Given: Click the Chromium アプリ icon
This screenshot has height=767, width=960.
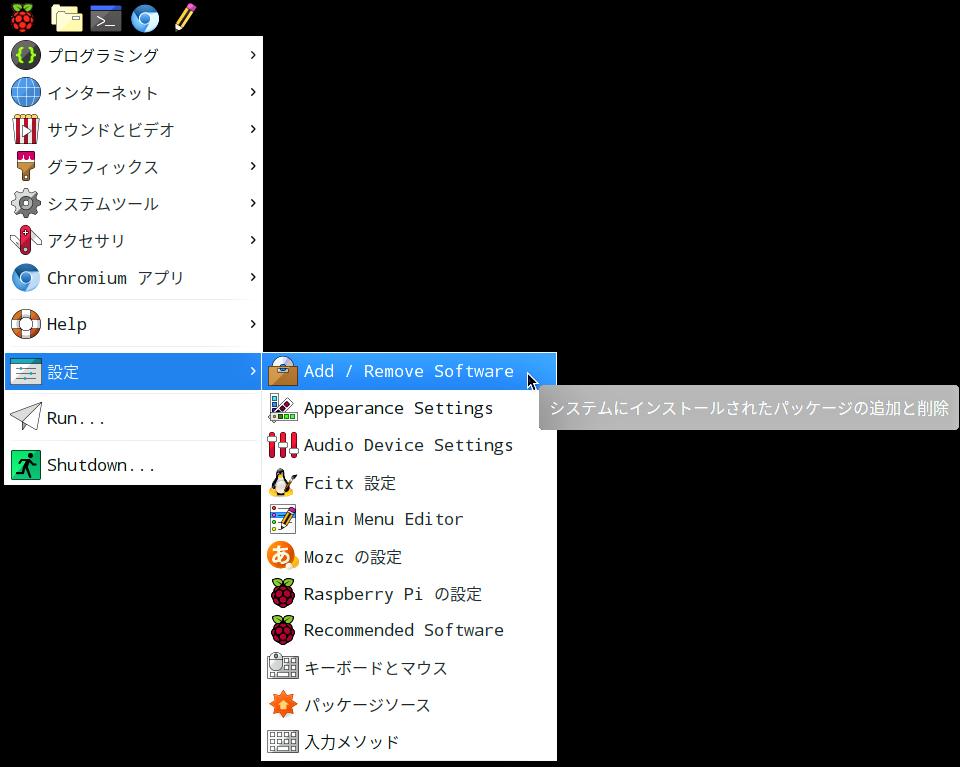Looking at the screenshot, I should 26,277.
